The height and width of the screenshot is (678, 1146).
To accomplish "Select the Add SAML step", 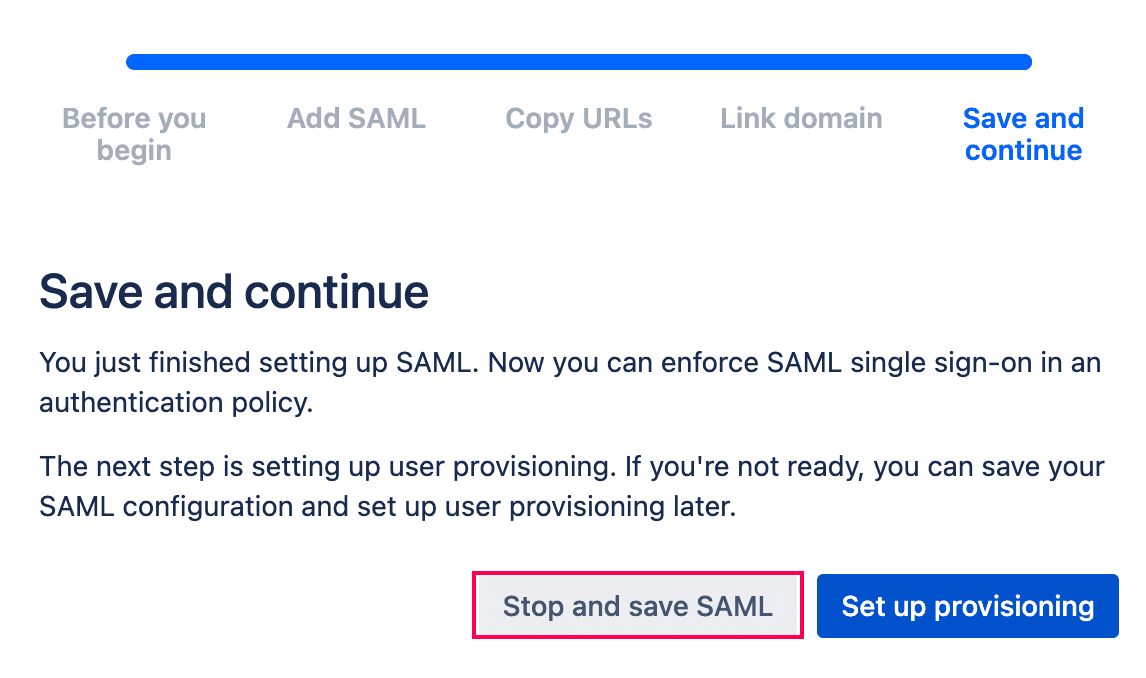I will tap(356, 118).
